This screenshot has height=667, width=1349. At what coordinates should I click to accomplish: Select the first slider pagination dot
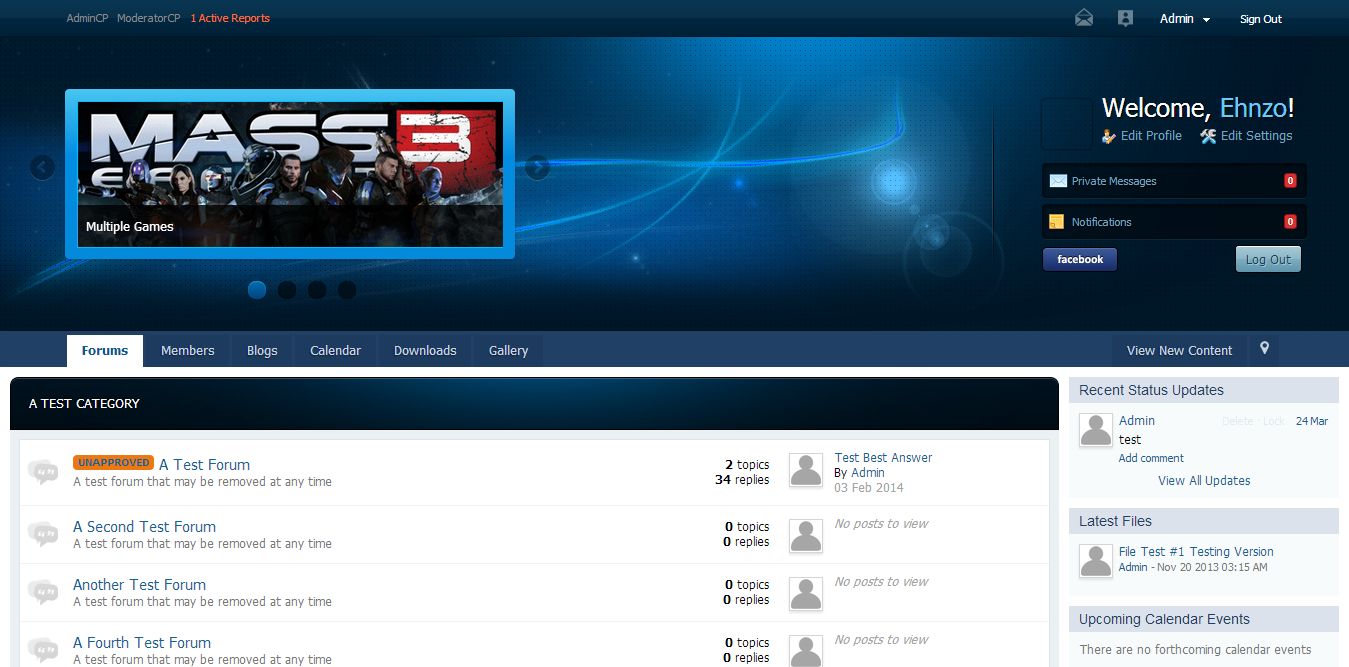tap(257, 290)
